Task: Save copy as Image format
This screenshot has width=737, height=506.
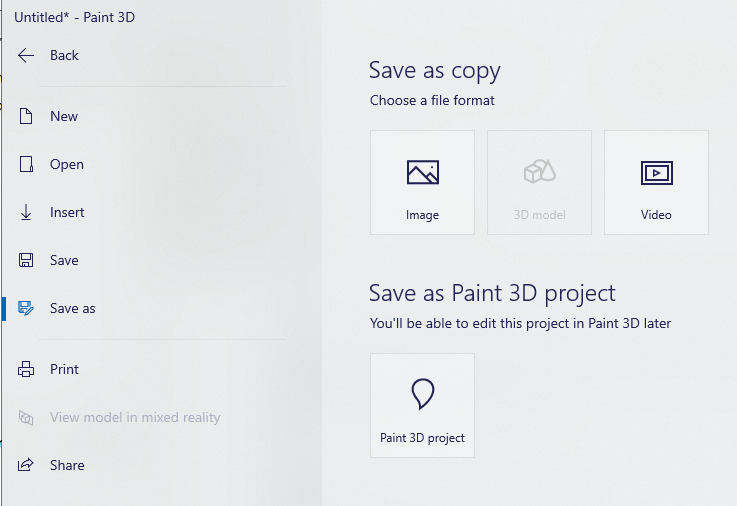Action: click(x=423, y=182)
